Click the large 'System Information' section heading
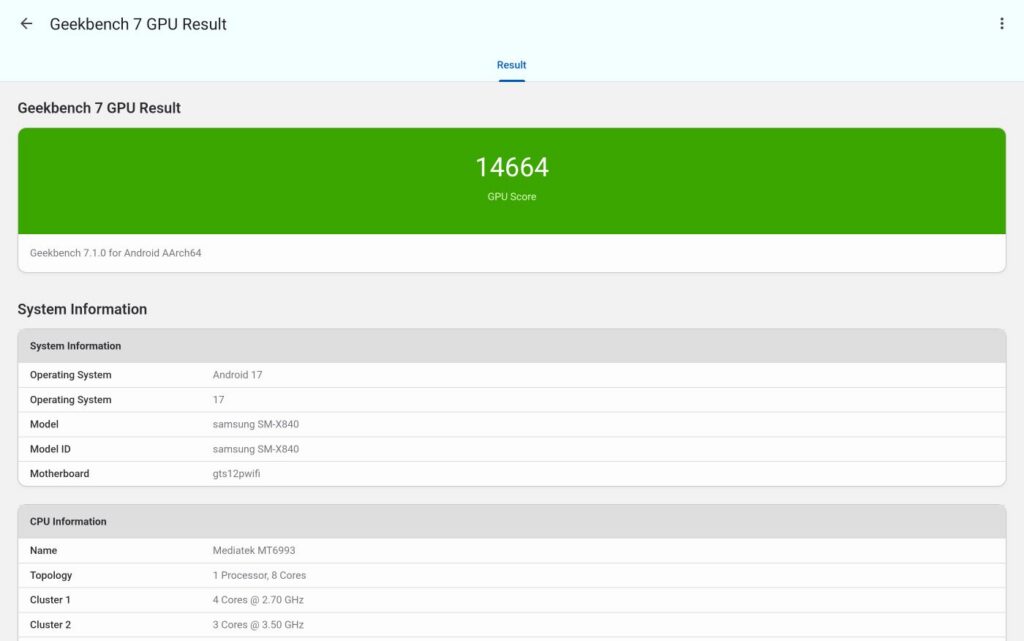1024x641 pixels. pyautogui.click(x=82, y=309)
